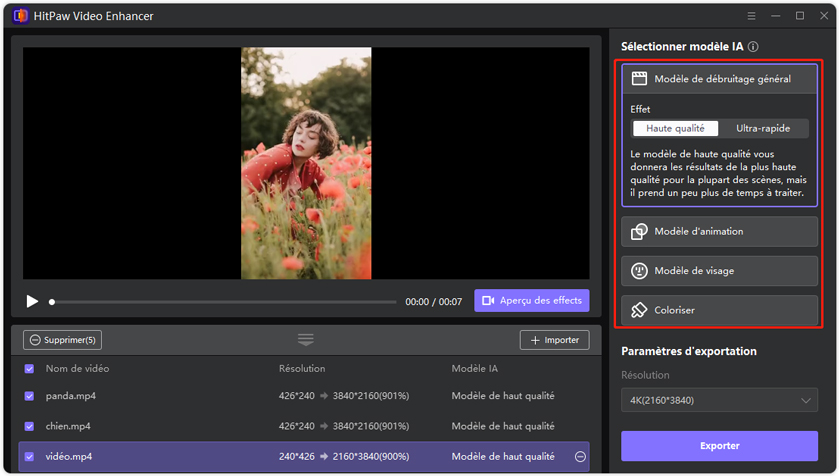Click Supprimer(5) button
Screen dimensions: 839x476
[x=63, y=340]
